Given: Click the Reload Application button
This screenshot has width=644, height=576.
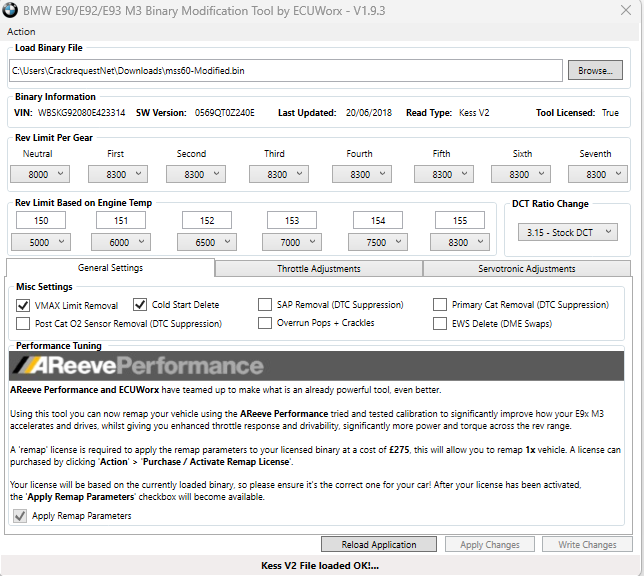Looking at the screenshot, I should (380, 545).
